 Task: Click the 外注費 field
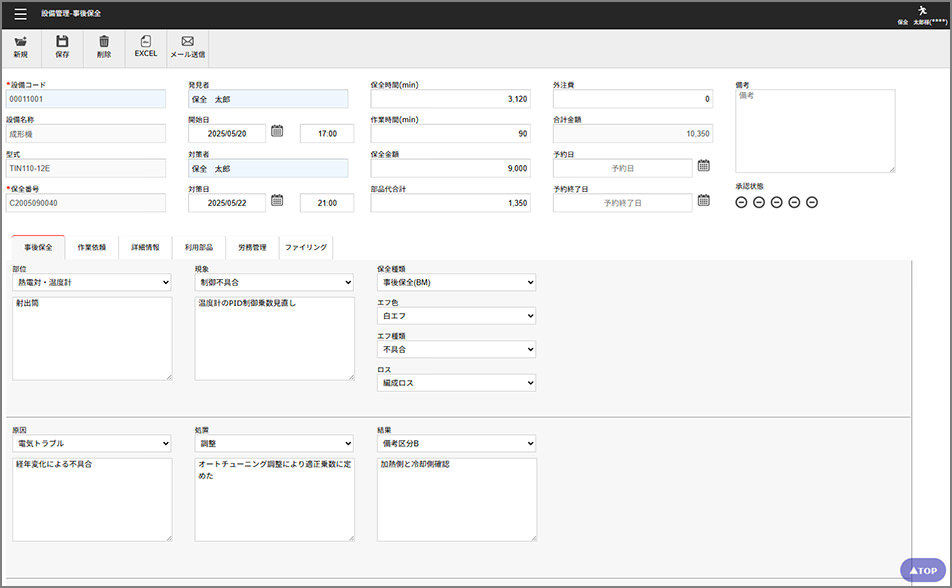click(633, 99)
